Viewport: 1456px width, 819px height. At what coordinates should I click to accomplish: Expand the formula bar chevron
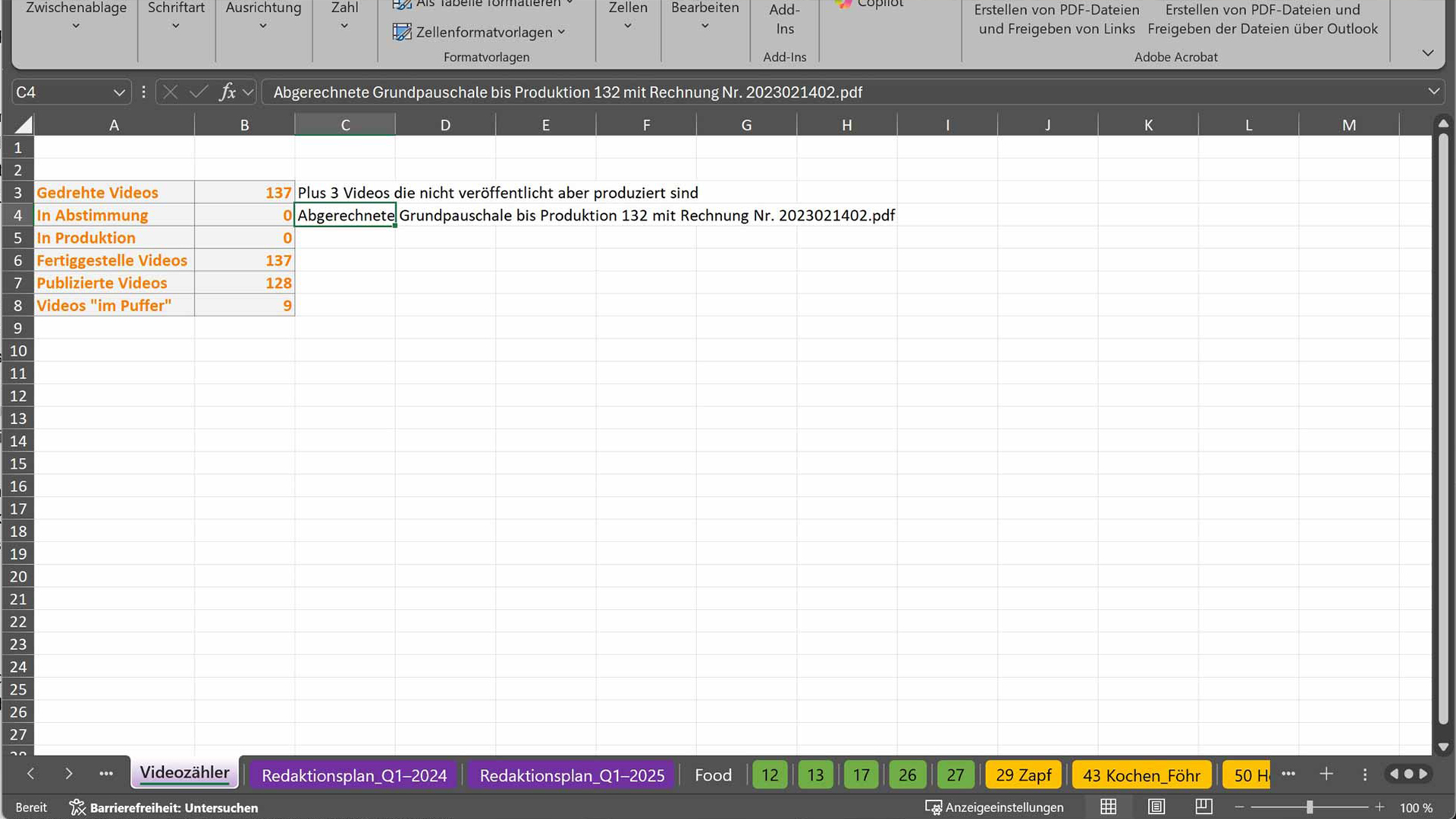tap(1433, 92)
